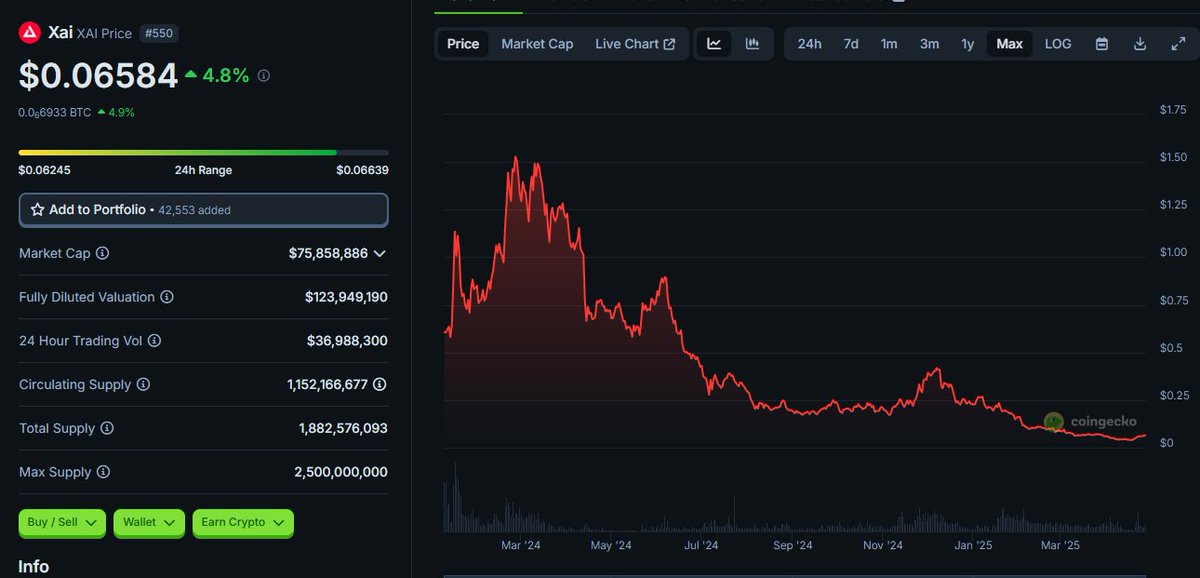This screenshot has width=1200, height=578.
Task: Click the $0.06584 price value
Action: point(98,75)
